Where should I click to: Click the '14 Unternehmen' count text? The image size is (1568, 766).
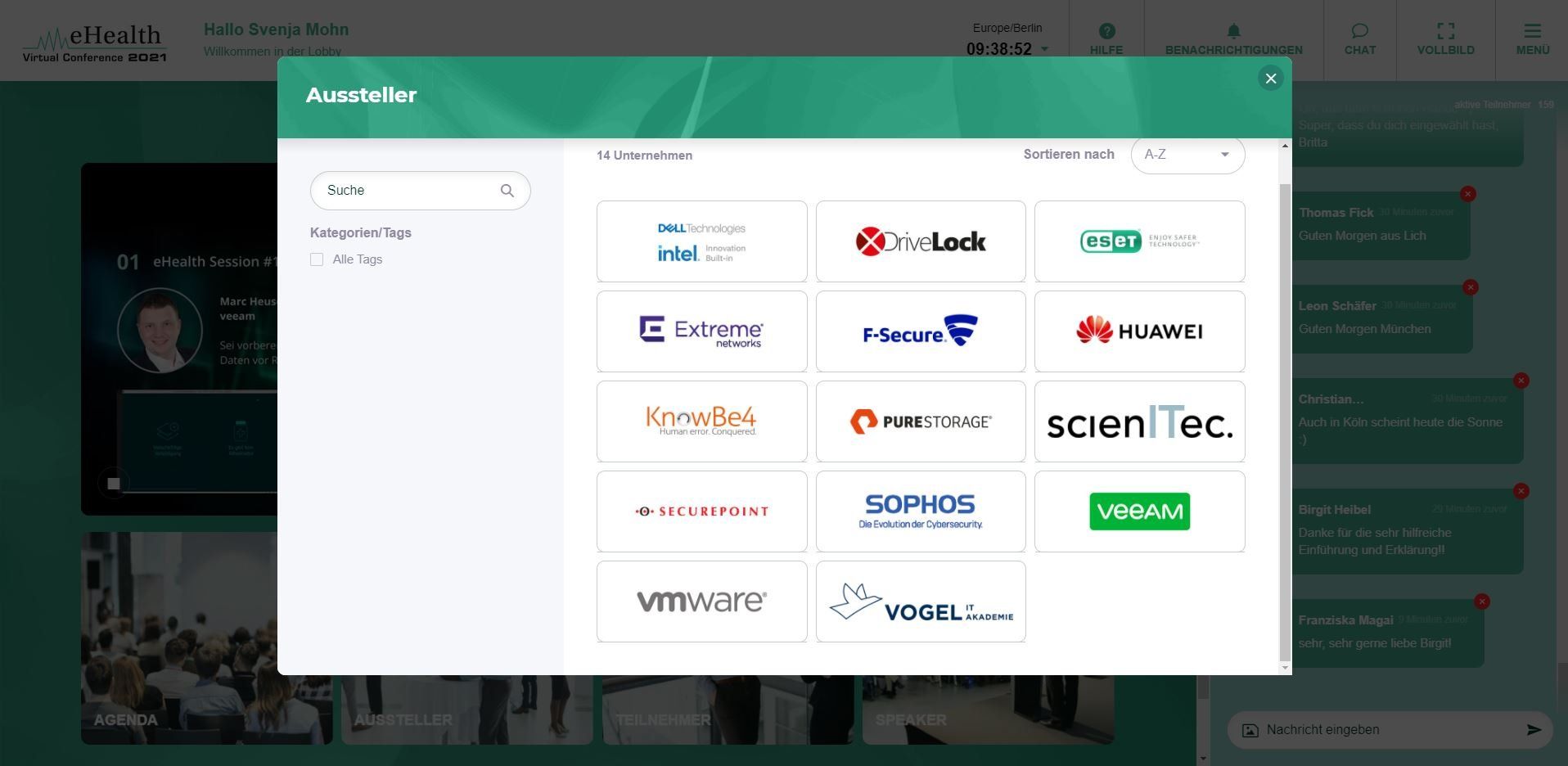click(644, 155)
